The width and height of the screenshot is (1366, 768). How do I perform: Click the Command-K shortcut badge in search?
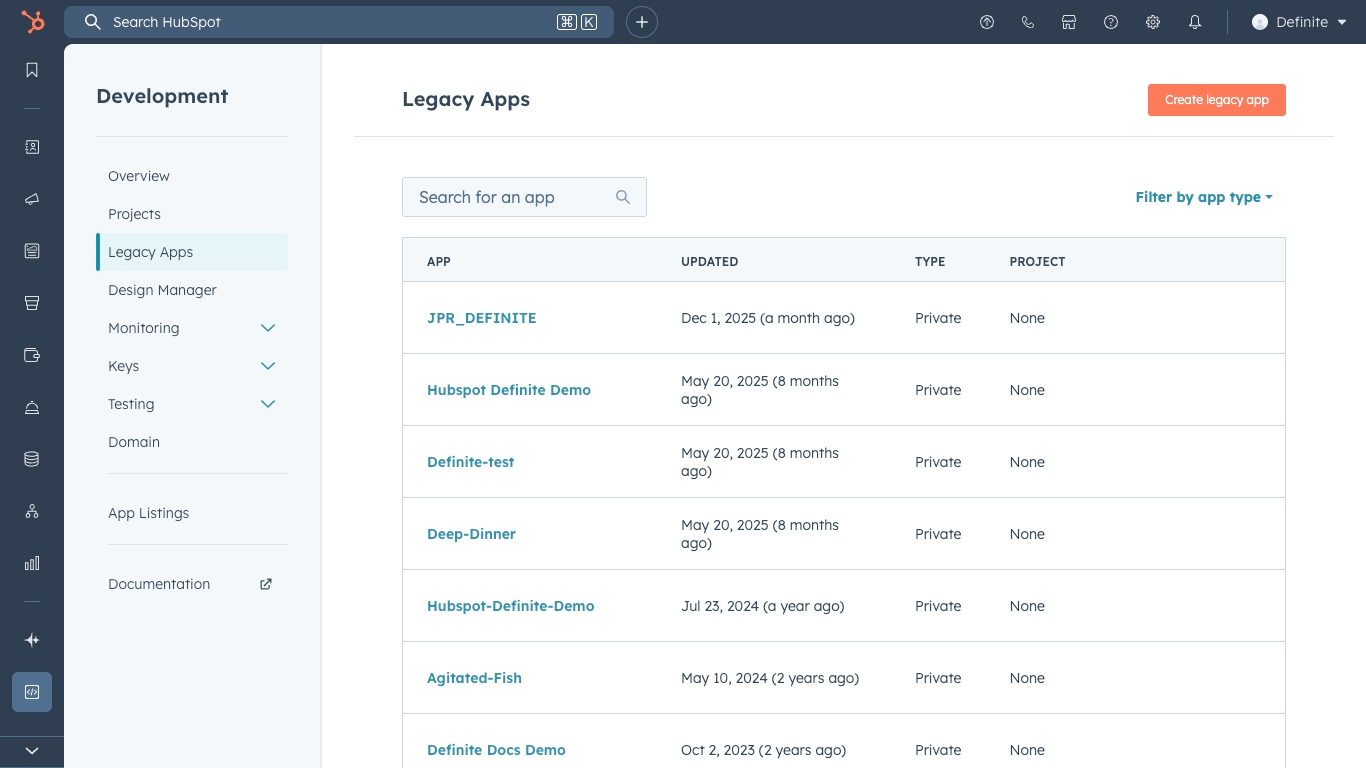click(x=577, y=22)
